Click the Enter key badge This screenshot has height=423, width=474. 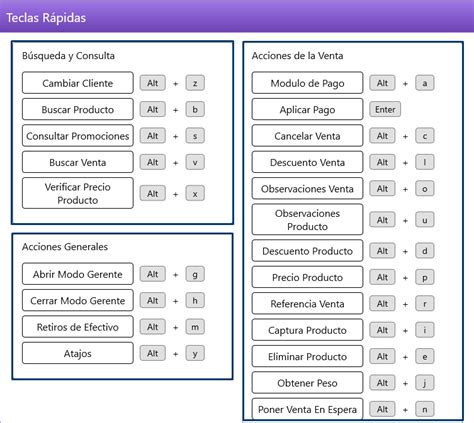(x=385, y=109)
